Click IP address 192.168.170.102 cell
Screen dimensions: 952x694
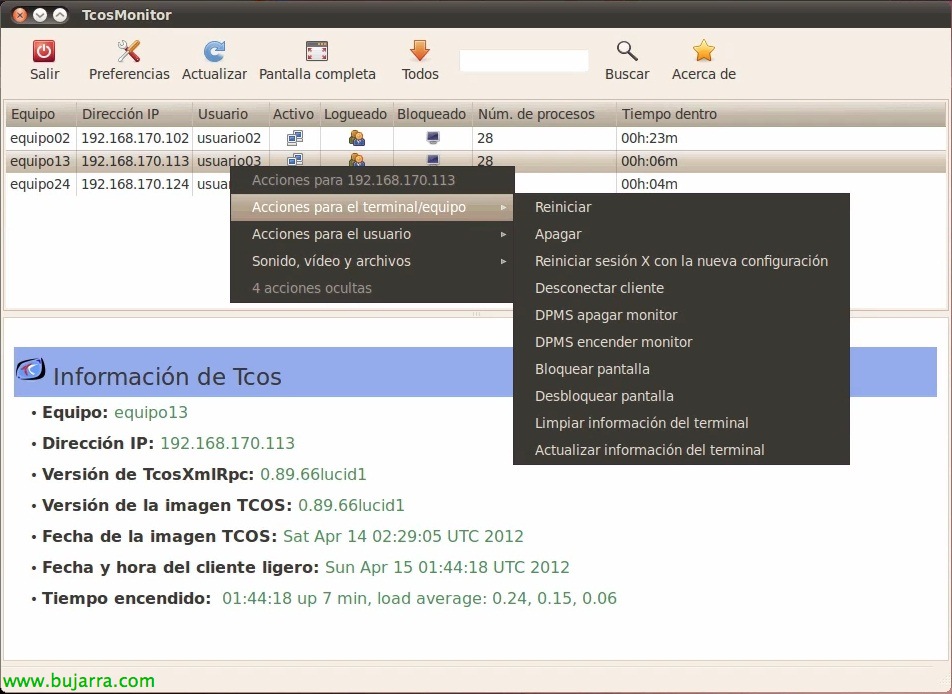click(x=135, y=138)
